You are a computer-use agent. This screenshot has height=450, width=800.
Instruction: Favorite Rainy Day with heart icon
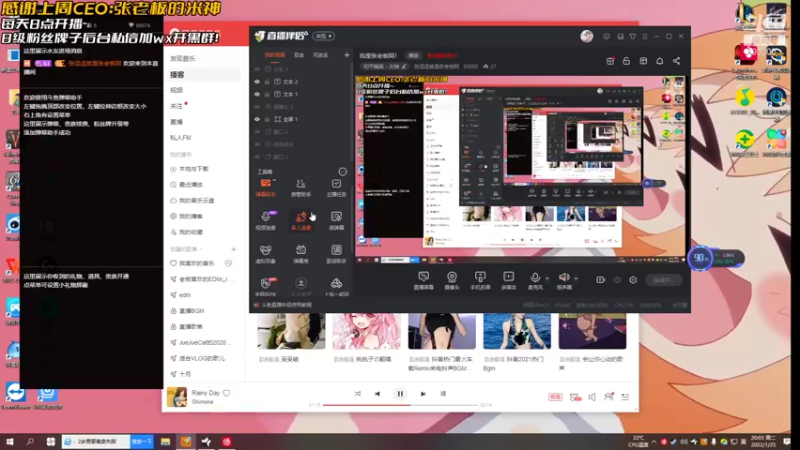pyautogui.click(x=227, y=393)
